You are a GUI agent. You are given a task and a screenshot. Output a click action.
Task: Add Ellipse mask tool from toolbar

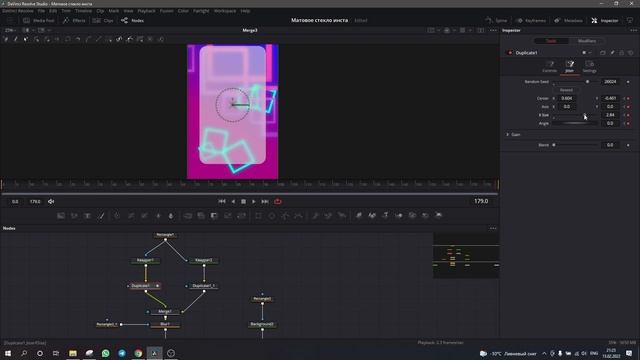(272, 216)
